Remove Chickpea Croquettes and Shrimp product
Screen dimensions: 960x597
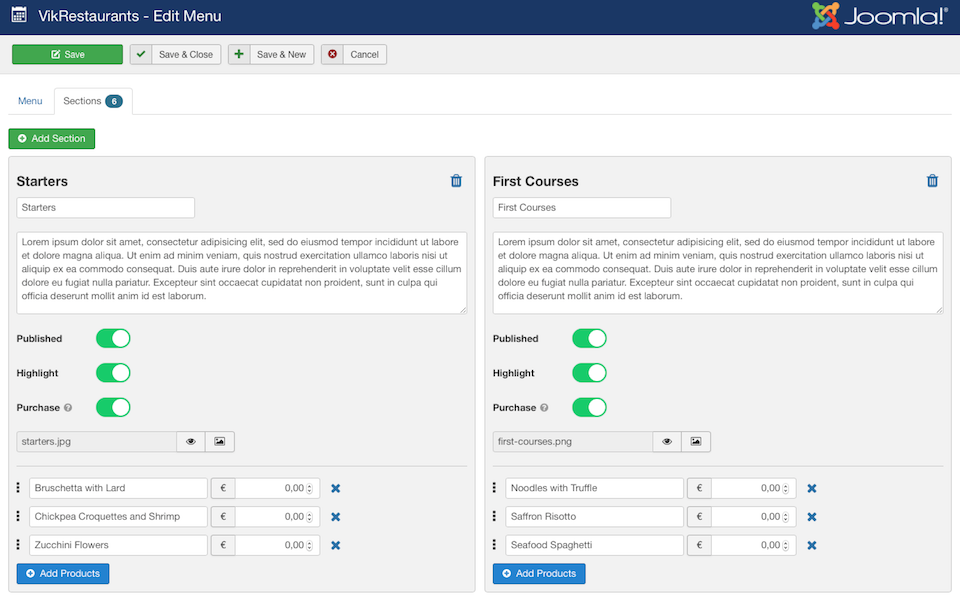pyautogui.click(x=336, y=517)
